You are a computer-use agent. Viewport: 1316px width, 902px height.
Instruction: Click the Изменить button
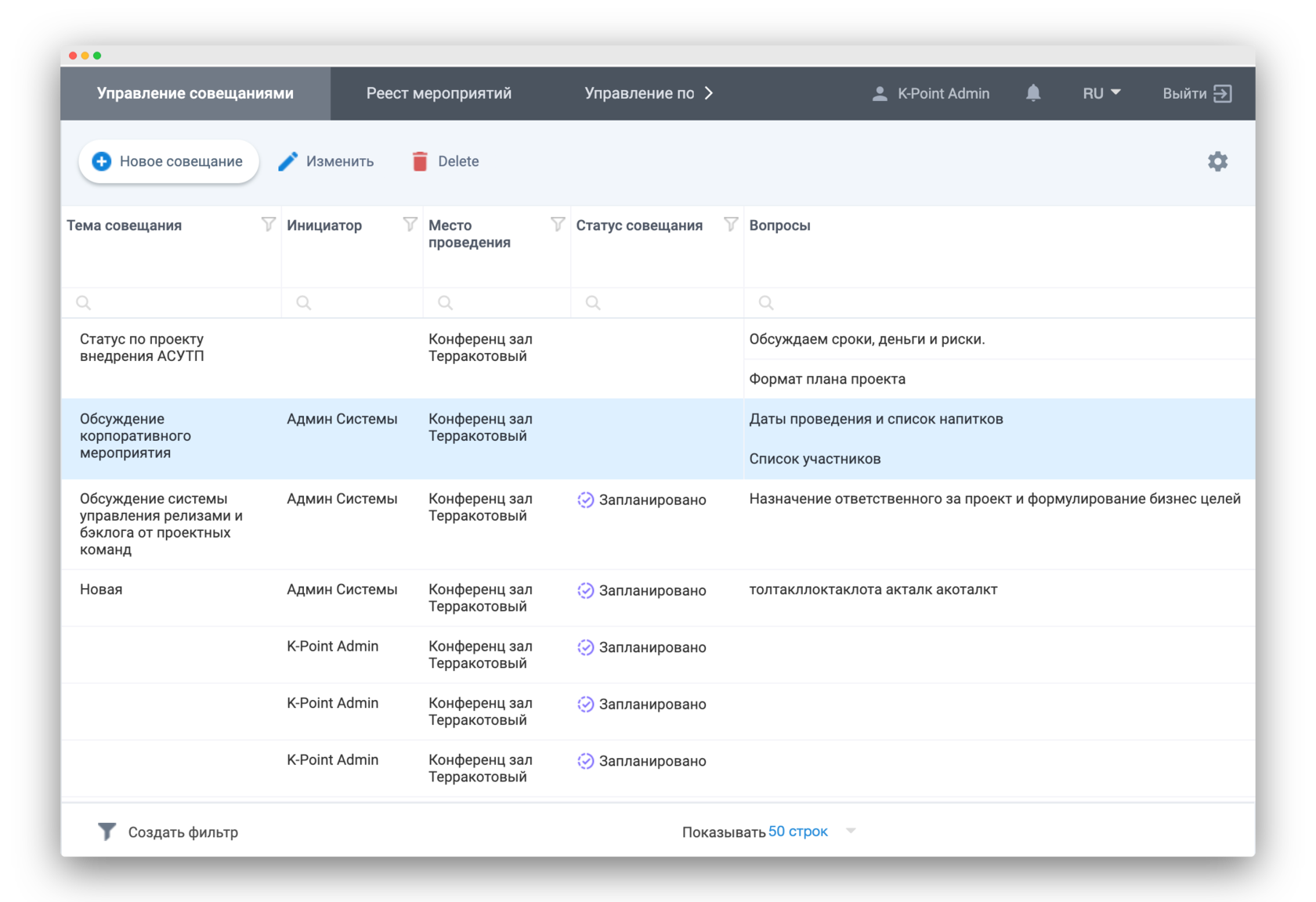326,161
